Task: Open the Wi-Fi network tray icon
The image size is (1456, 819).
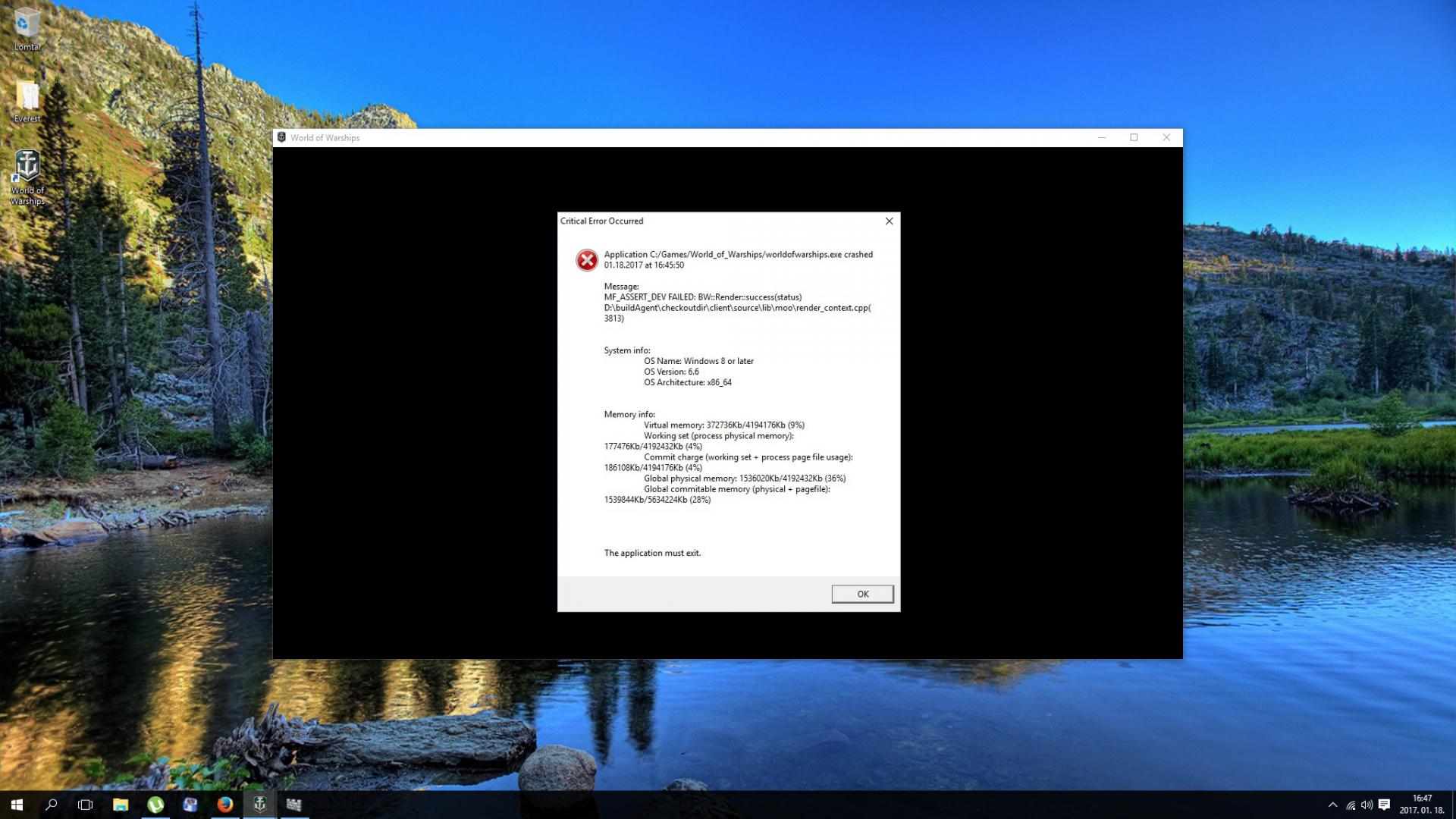Action: pyautogui.click(x=1350, y=805)
